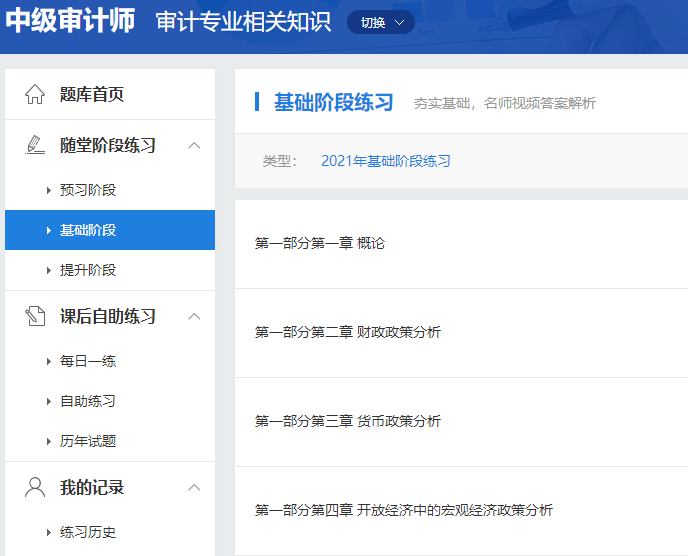The height and width of the screenshot is (556, 688).
Task: Click the home icon beside 题库首页
Action: 35,95
